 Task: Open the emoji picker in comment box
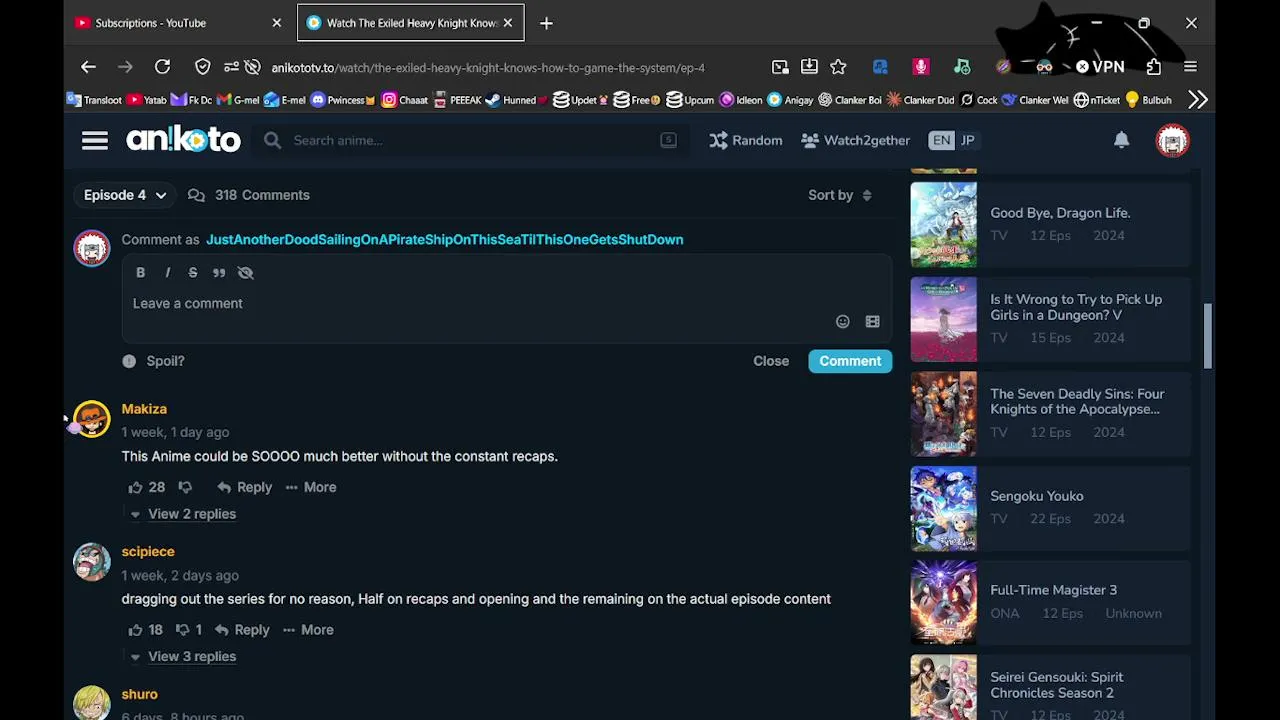tap(842, 322)
